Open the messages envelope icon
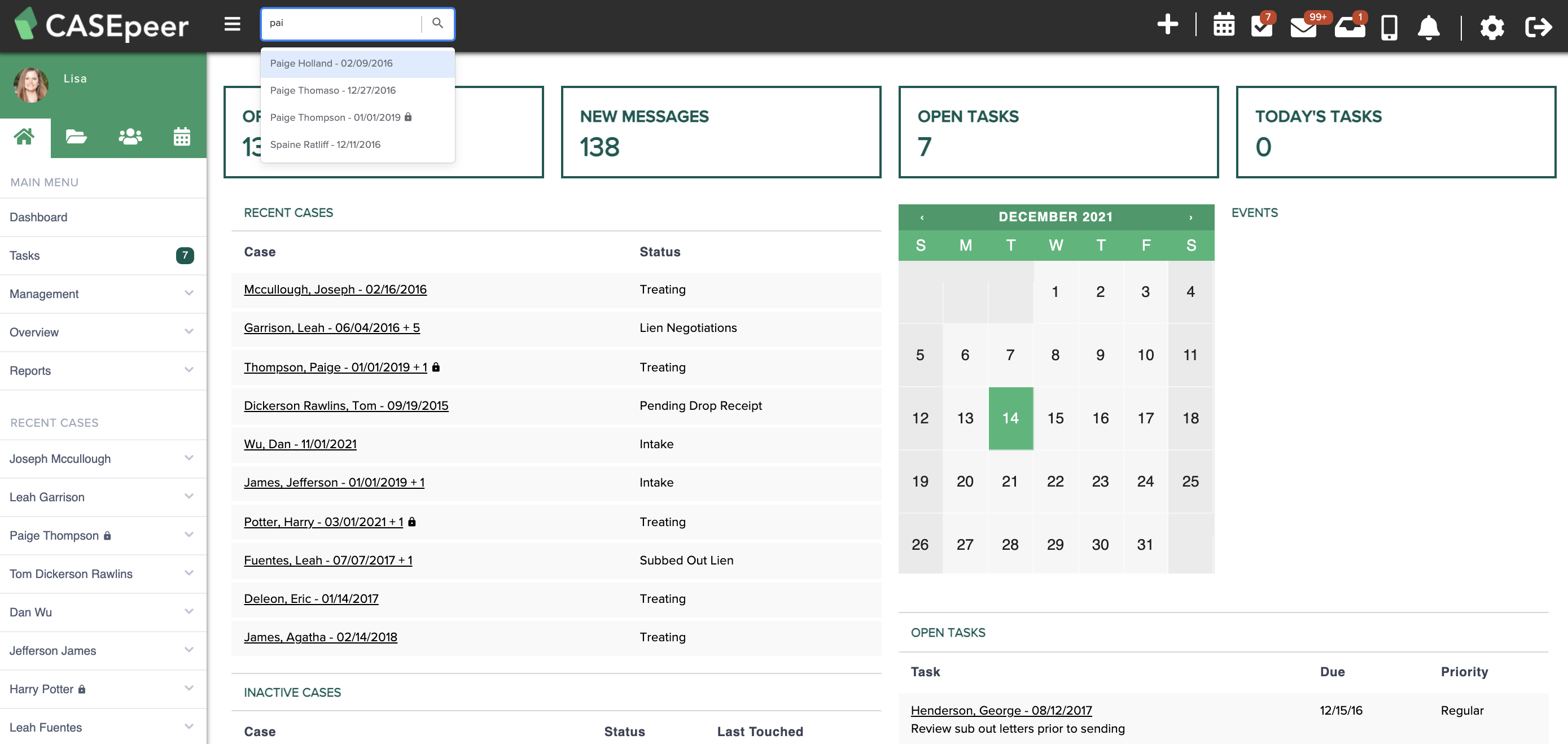This screenshot has height=744, width=1568. click(x=1304, y=27)
